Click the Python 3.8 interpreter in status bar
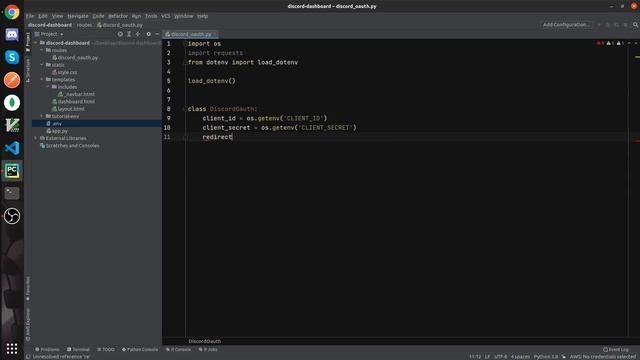Viewport: 640px width, 360px height. pyautogui.click(x=546, y=357)
